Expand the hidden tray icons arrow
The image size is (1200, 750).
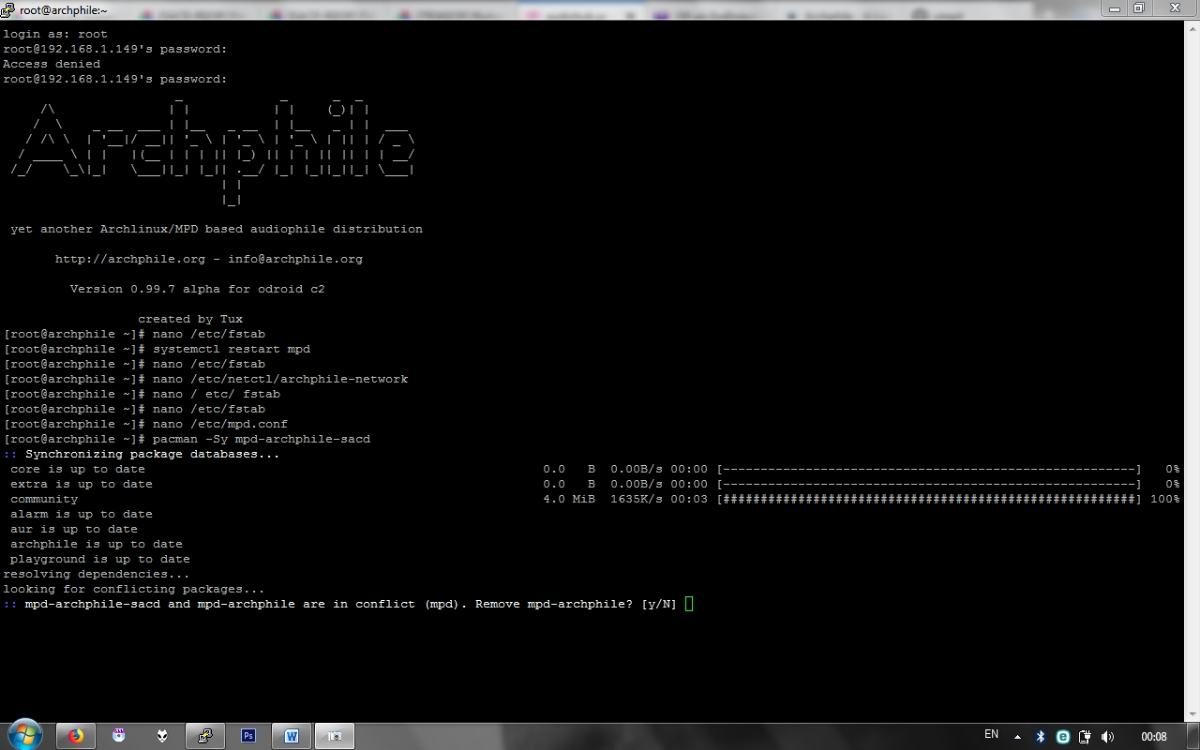pyautogui.click(x=1018, y=736)
